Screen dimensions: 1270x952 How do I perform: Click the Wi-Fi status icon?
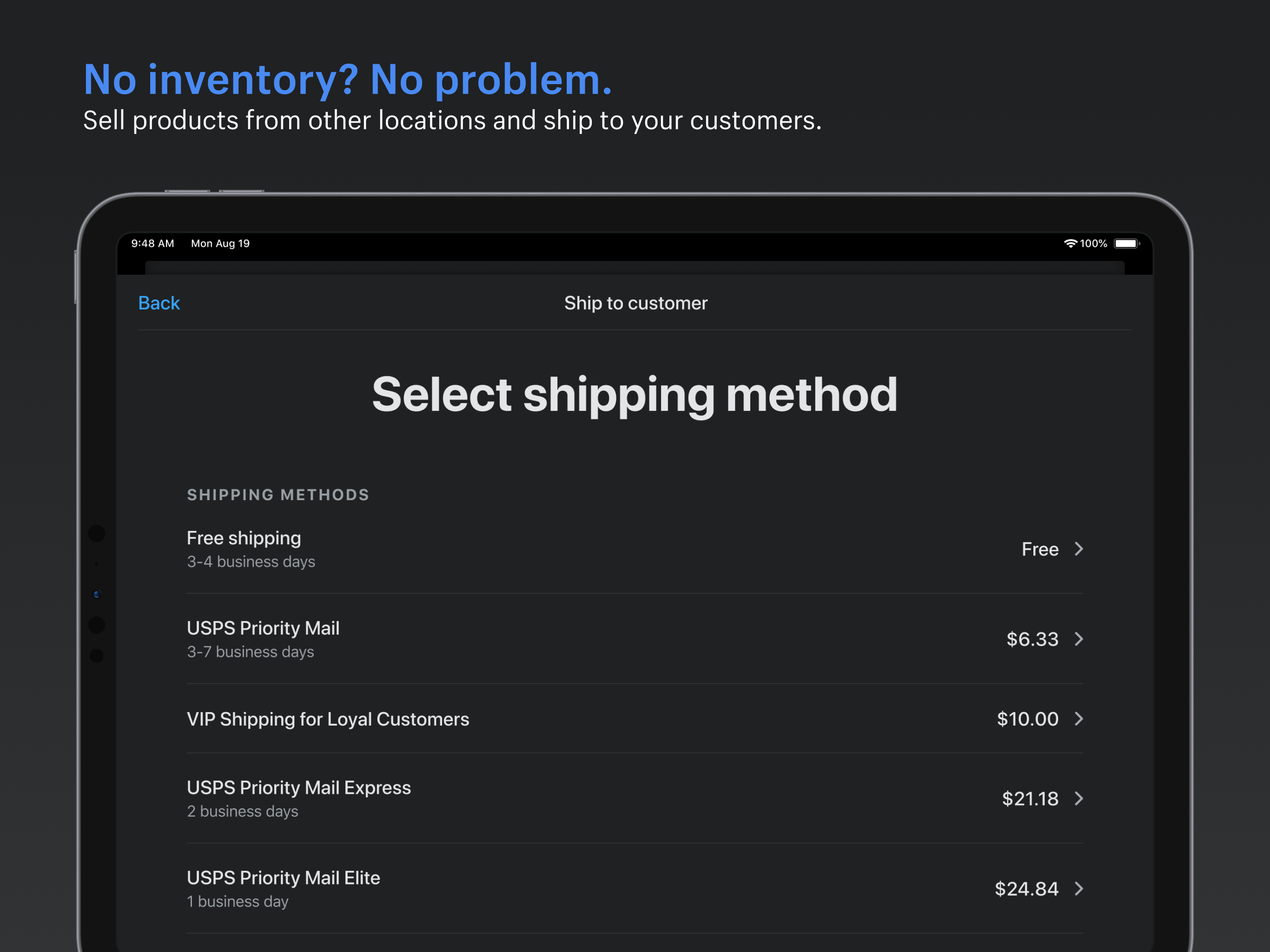(x=1072, y=244)
